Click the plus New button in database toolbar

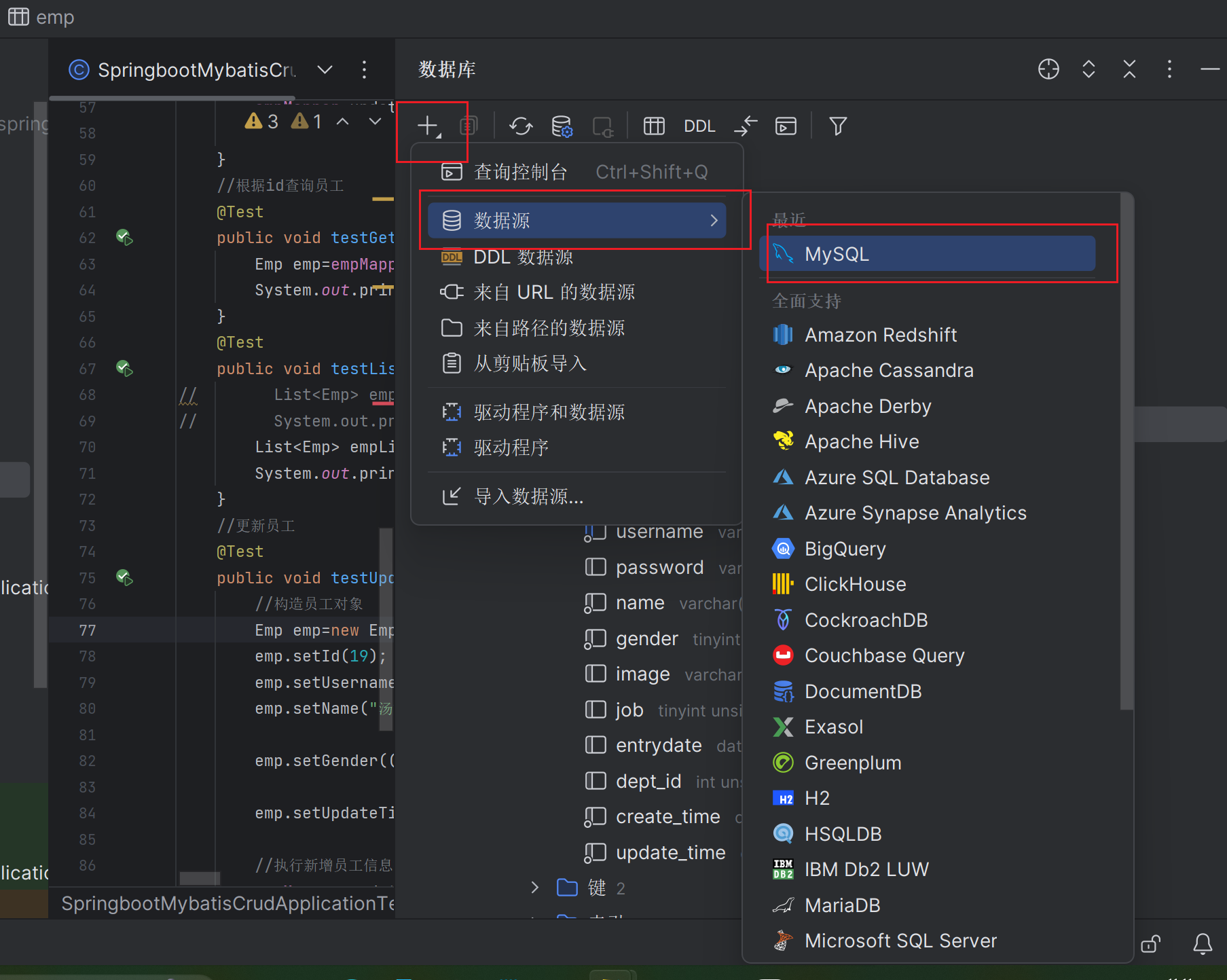tap(428, 126)
